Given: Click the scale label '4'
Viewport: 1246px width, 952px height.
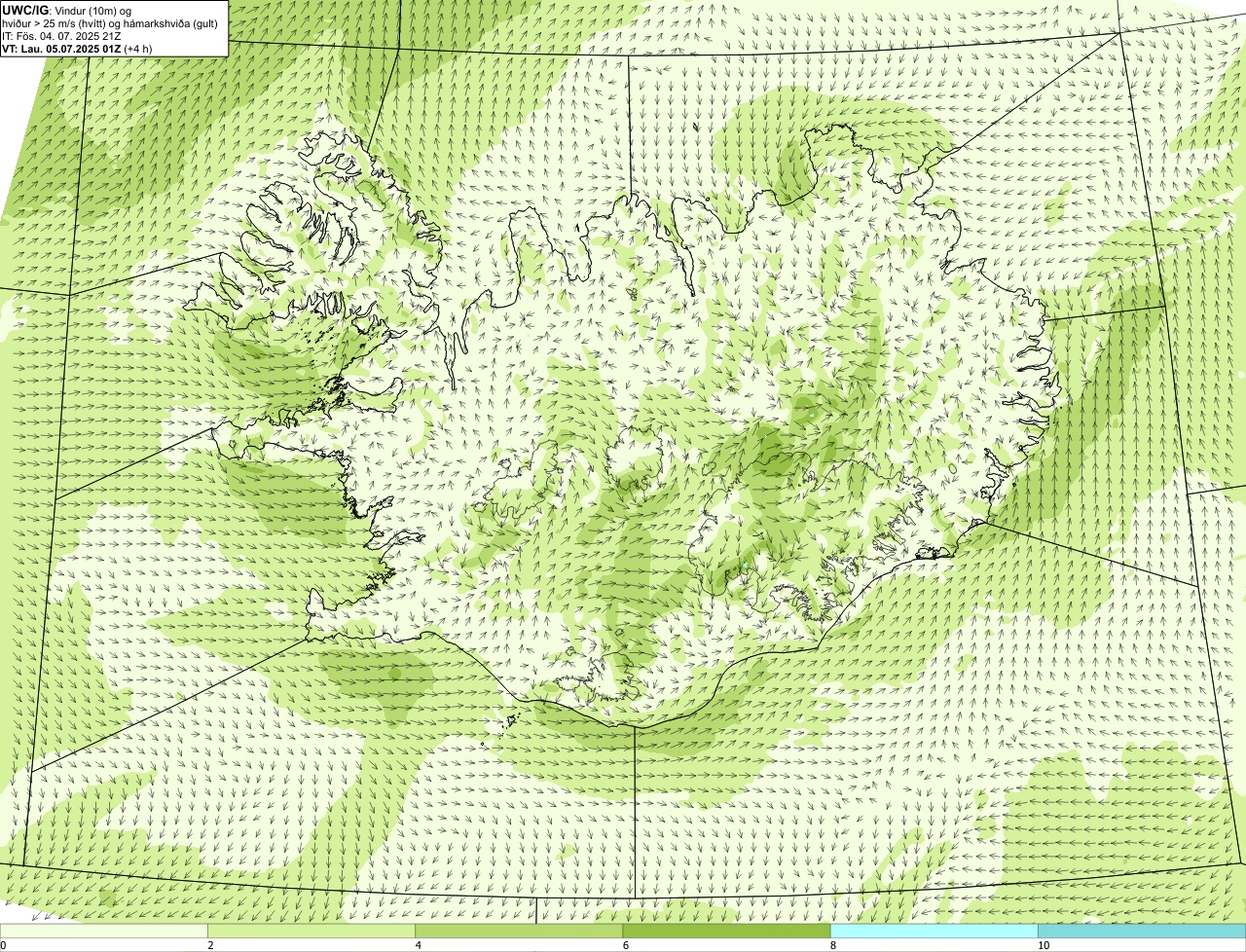Looking at the screenshot, I should pyautogui.click(x=418, y=945).
